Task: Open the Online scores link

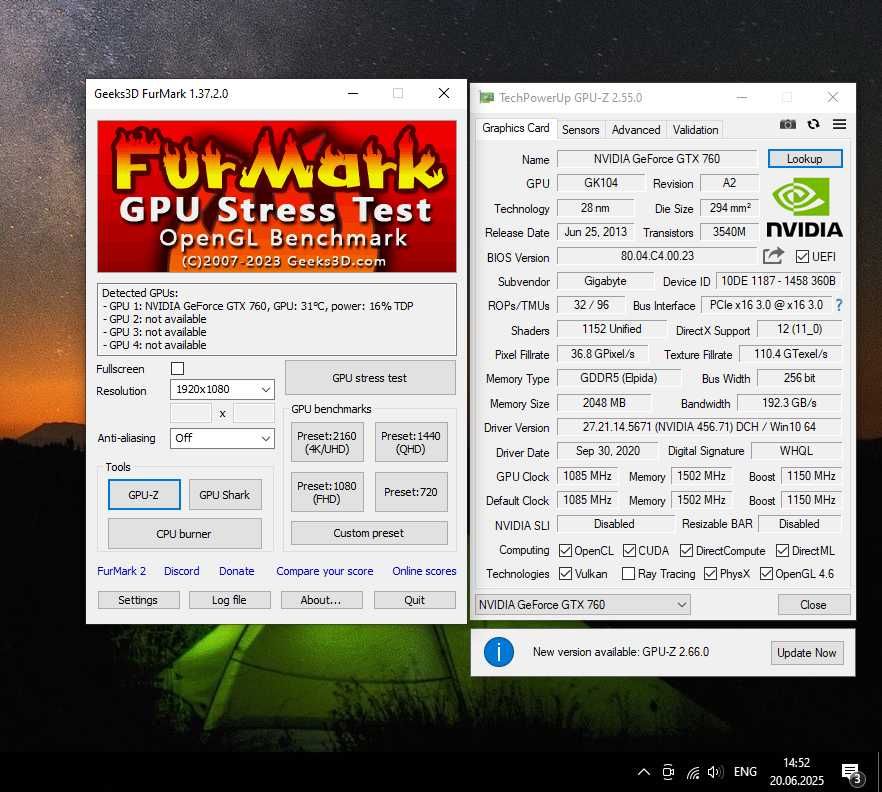Action: (x=424, y=571)
